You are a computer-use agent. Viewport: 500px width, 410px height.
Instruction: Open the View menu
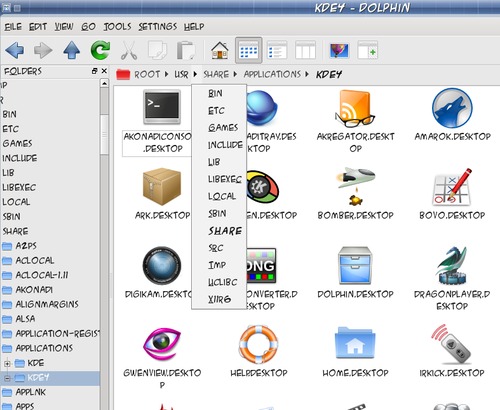[64, 26]
